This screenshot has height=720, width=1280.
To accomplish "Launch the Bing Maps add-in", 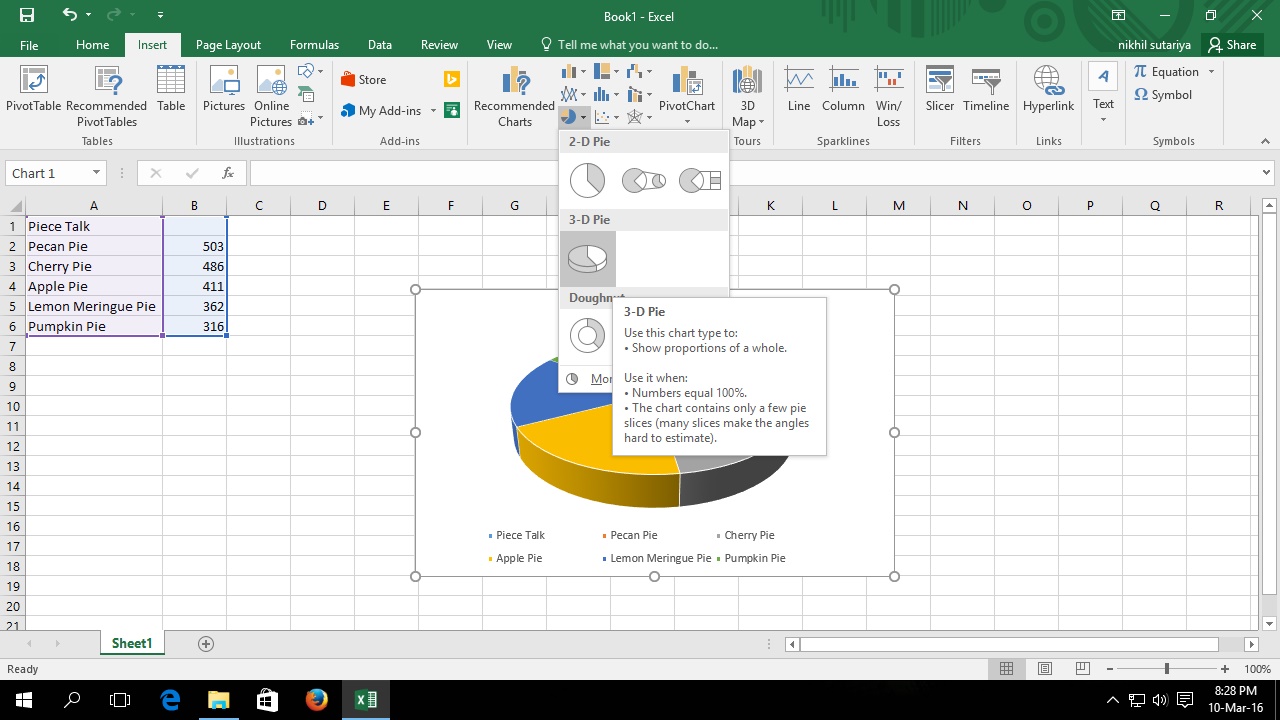I will [452, 80].
